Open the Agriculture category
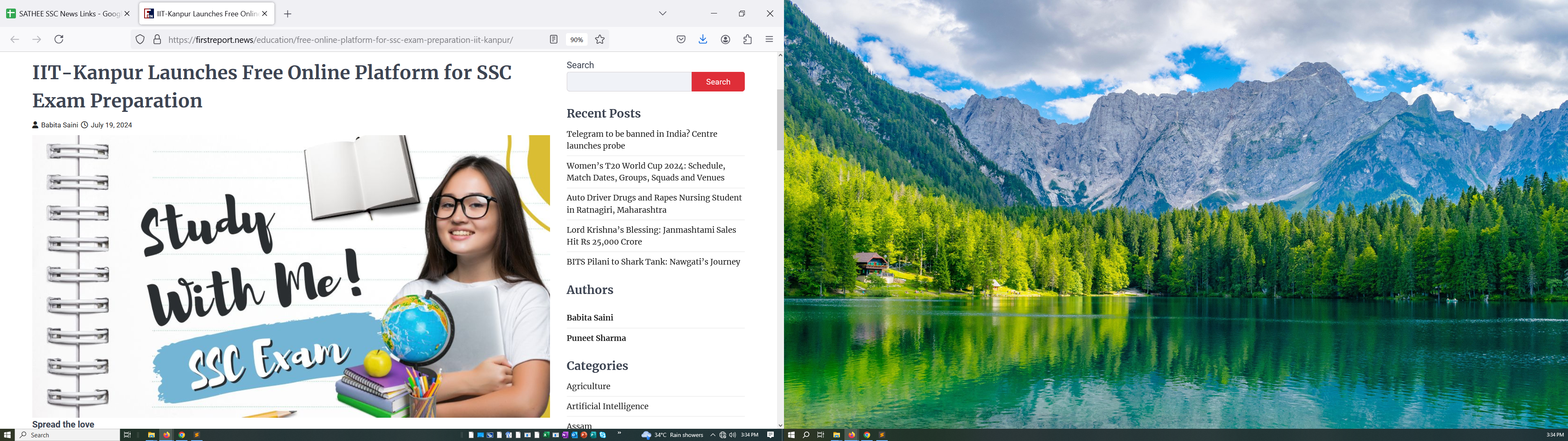1568x441 pixels. pyautogui.click(x=588, y=386)
